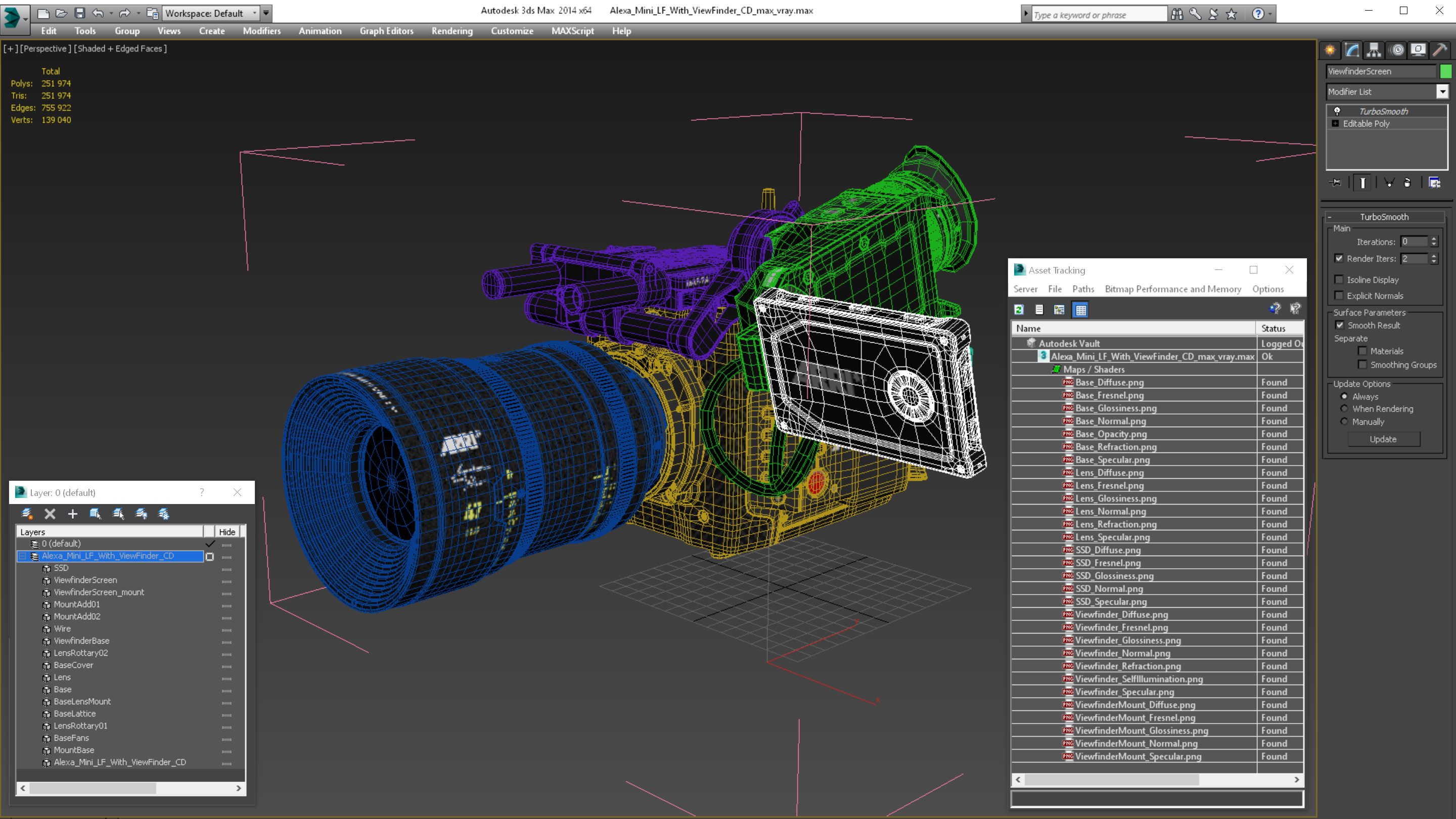Open quick access toolbar customize arrow
1456x819 pixels.
pyautogui.click(x=265, y=13)
